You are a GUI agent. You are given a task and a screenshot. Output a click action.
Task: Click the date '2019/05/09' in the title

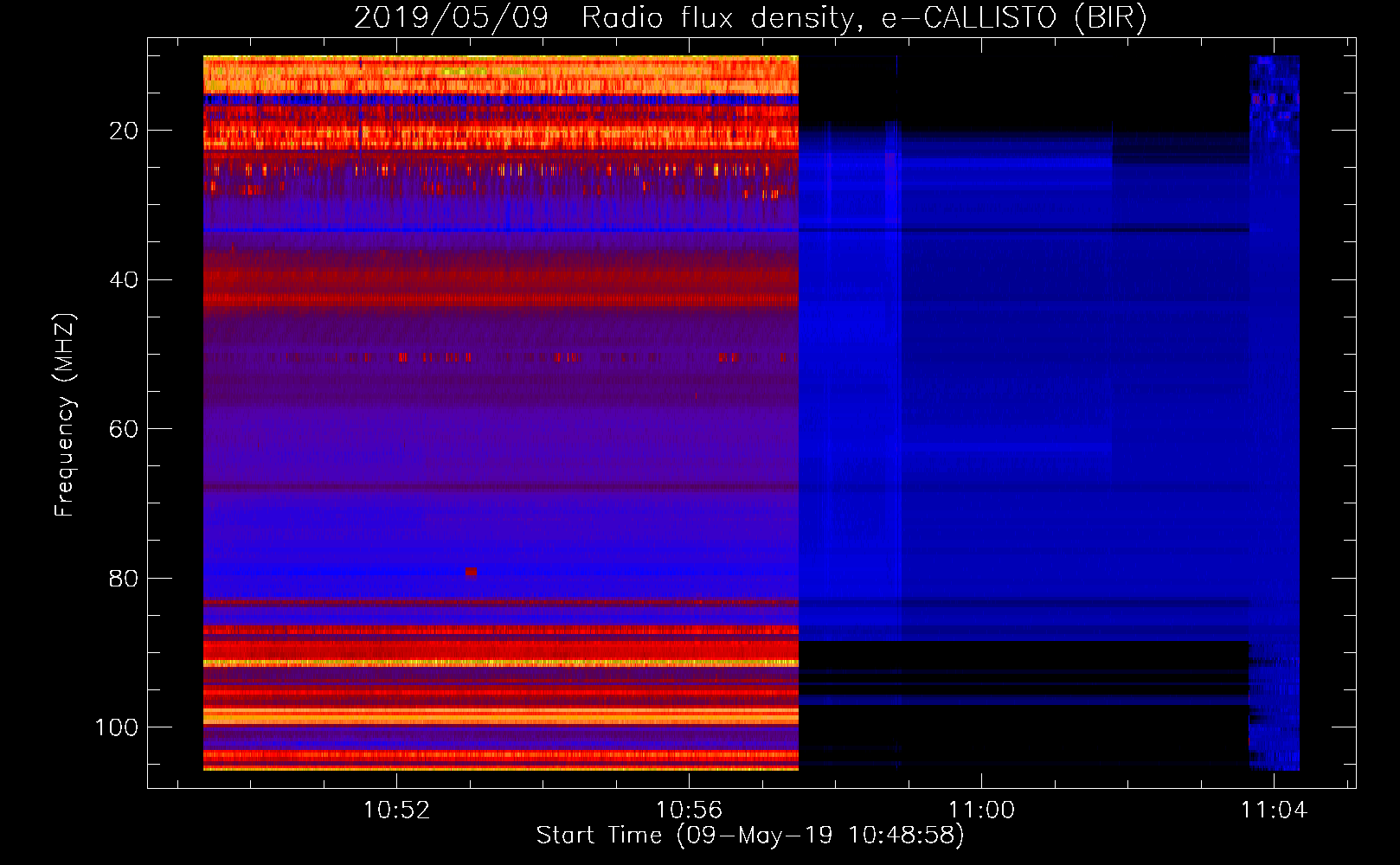[x=451, y=17]
